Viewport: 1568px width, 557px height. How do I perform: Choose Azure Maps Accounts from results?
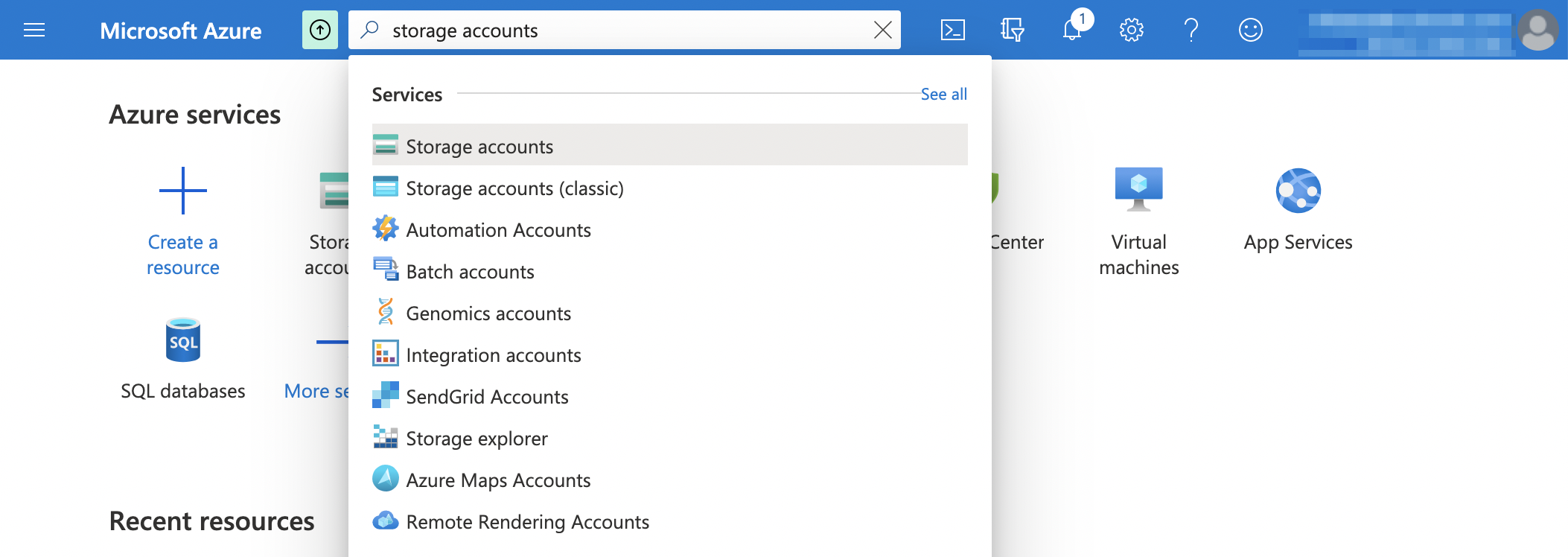670,480
